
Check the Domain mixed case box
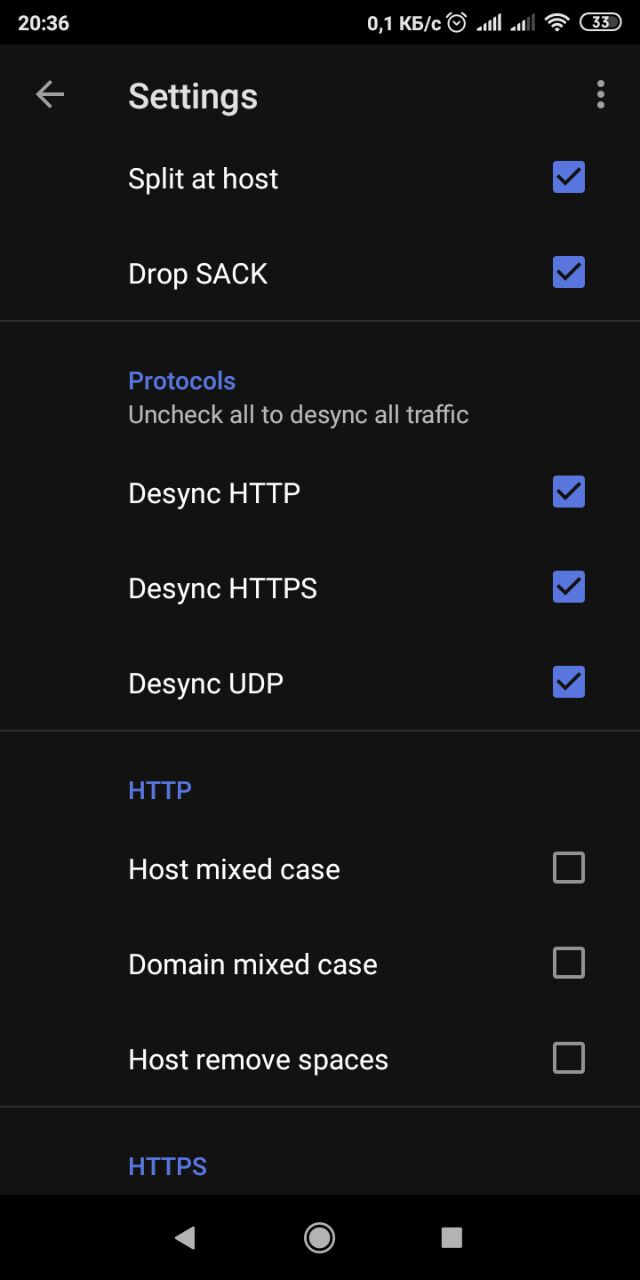point(569,963)
